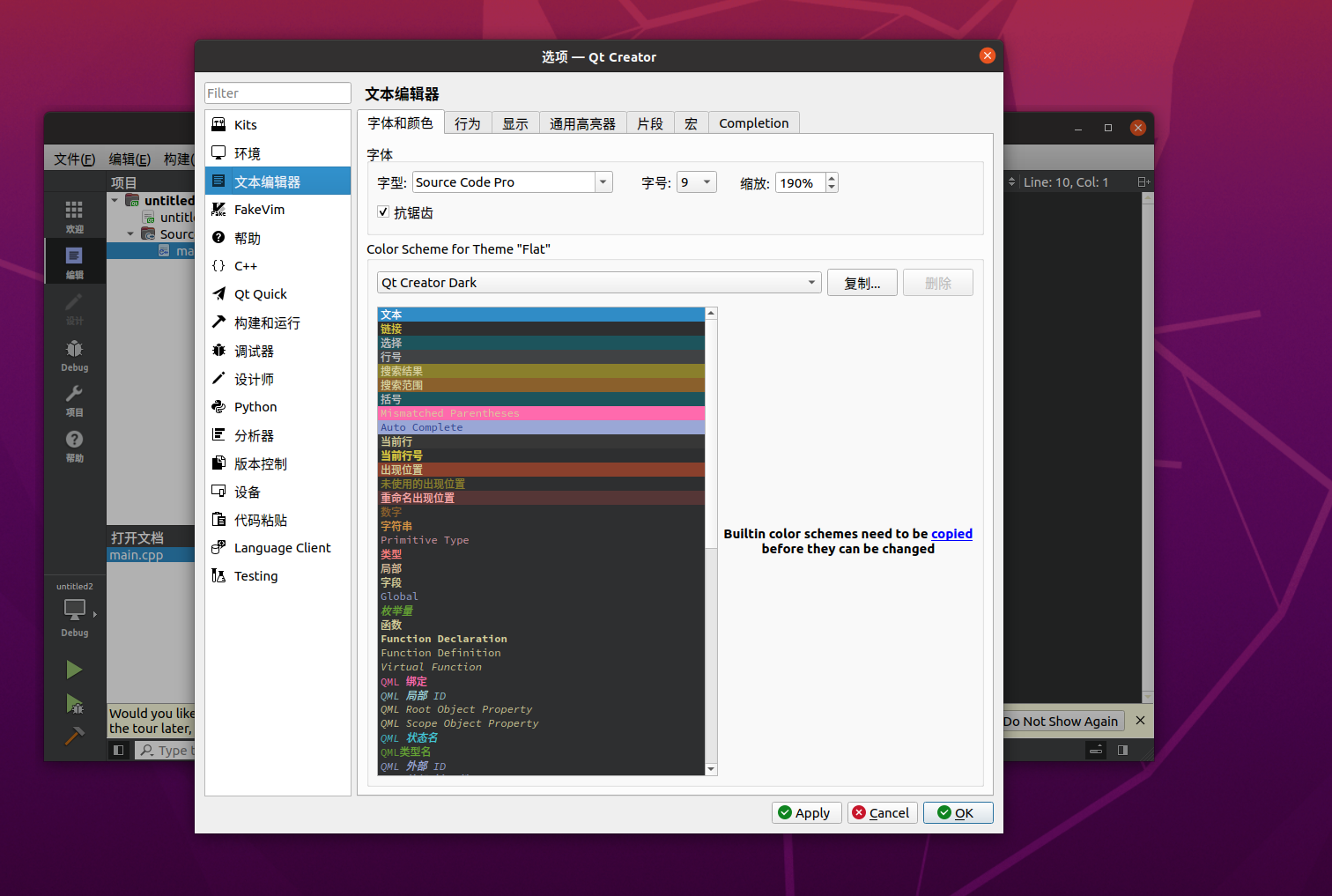Click the 缩放 zoom percentage field
Screen dimensions: 1332x896
pos(800,182)
